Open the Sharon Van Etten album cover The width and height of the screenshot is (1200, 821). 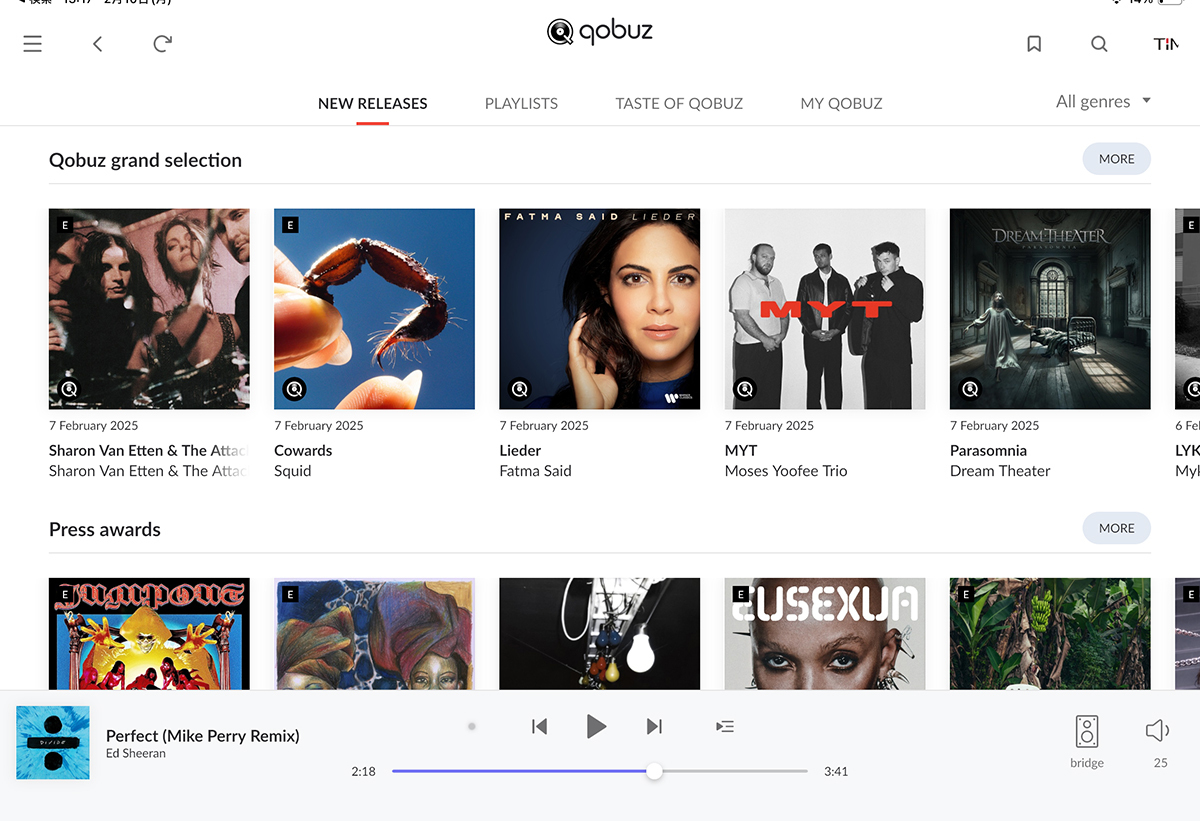[149, 309]
